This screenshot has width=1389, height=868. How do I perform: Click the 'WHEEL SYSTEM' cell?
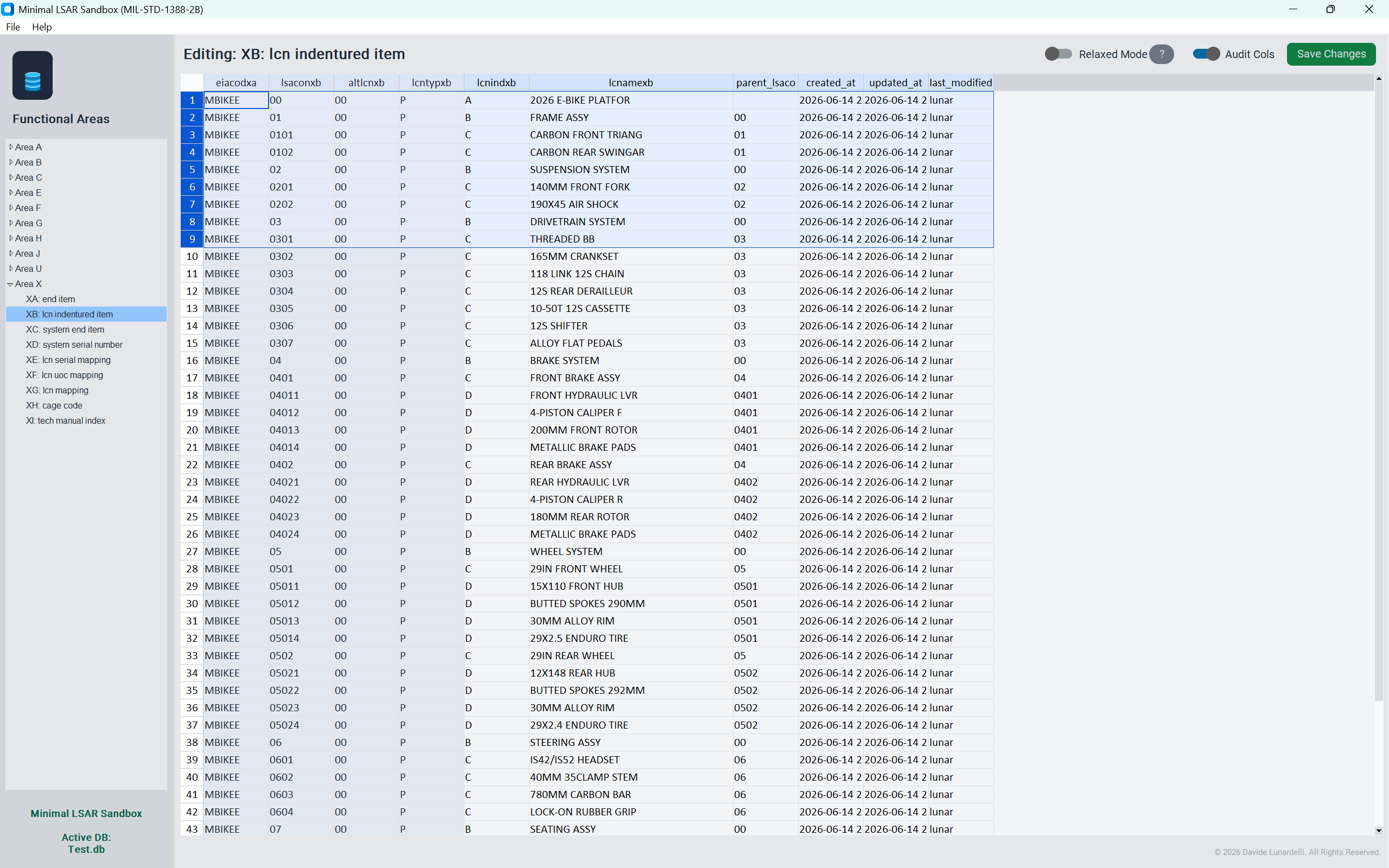pos(631,552)
